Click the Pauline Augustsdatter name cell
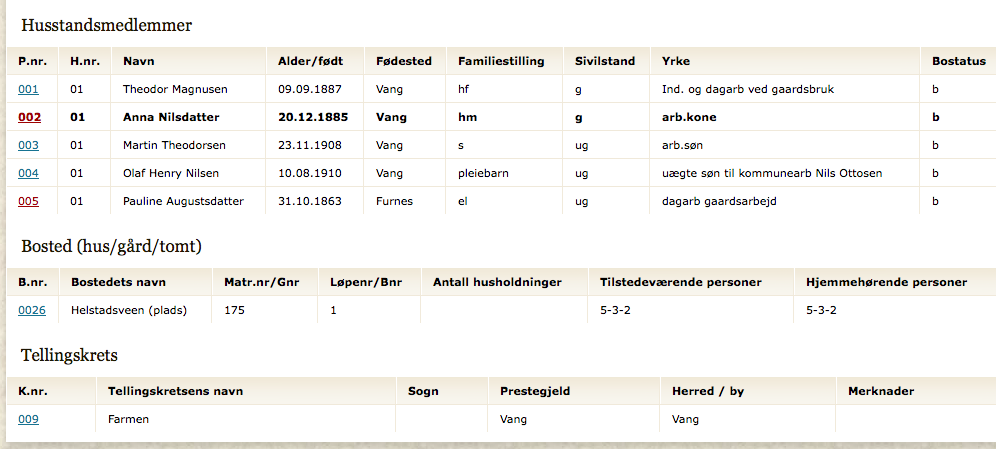 click(189, 201)
